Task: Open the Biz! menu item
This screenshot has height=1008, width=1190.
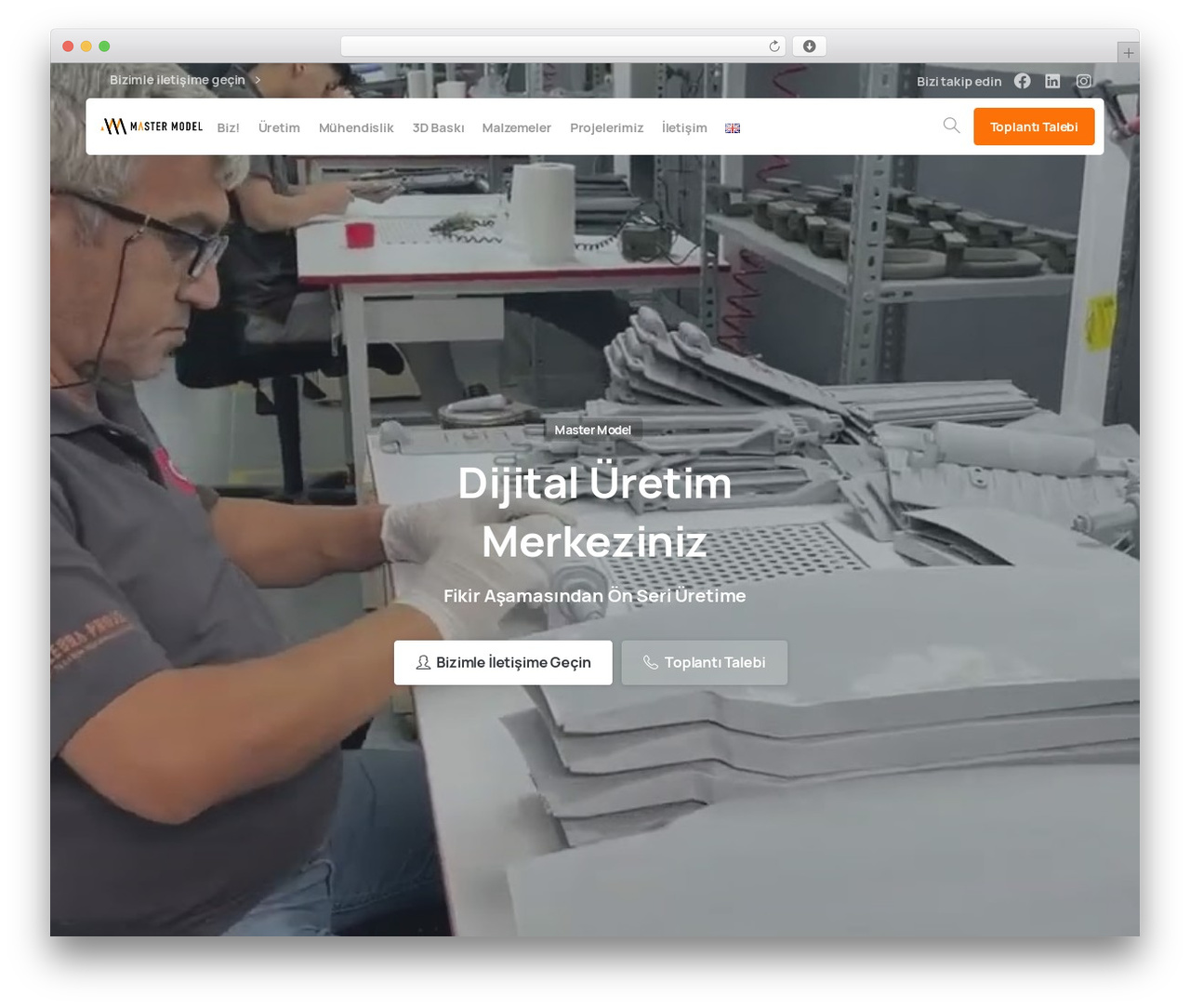Action: pyautogui.click(x=228, y=127)
